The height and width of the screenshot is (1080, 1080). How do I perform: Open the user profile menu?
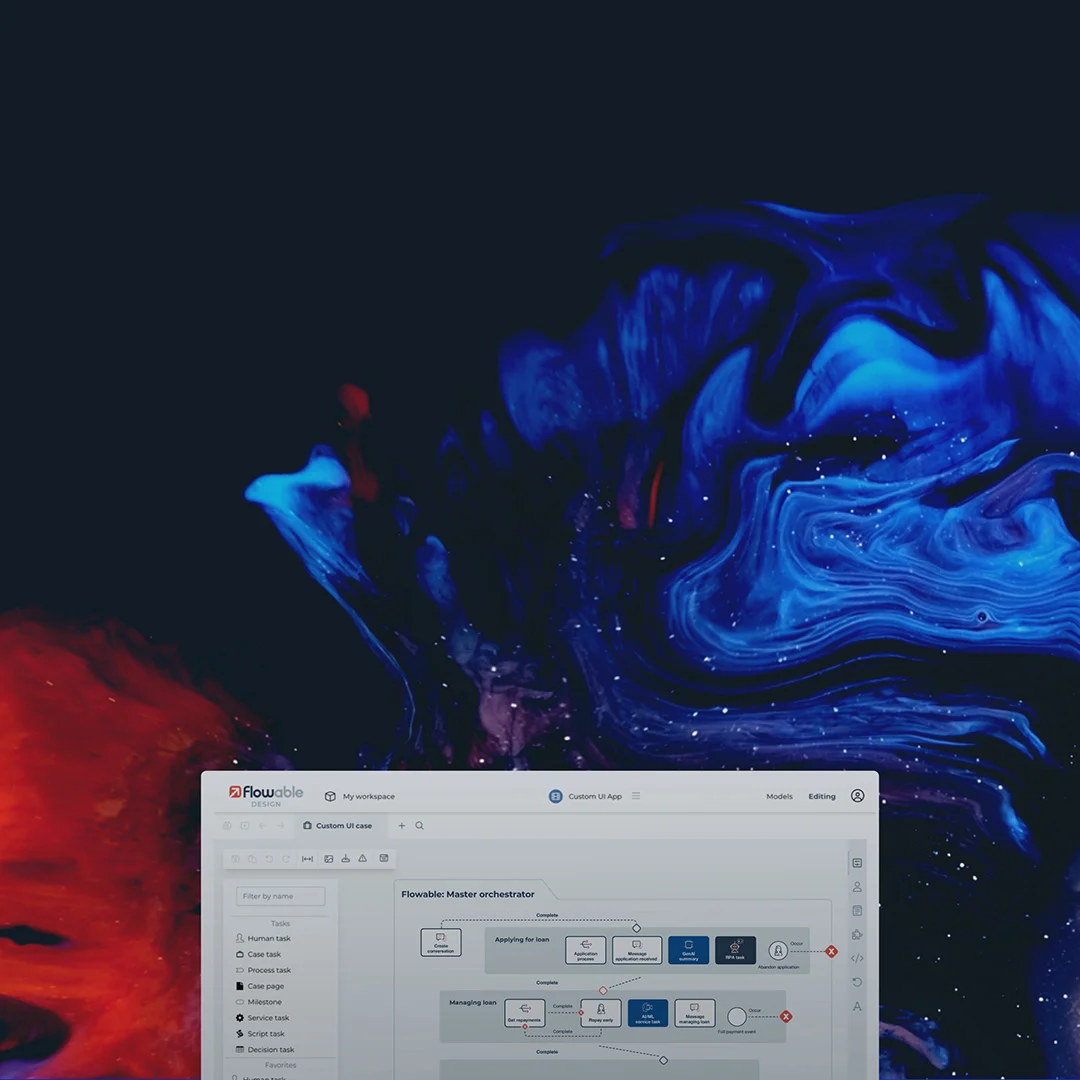(x=857, y=796)
